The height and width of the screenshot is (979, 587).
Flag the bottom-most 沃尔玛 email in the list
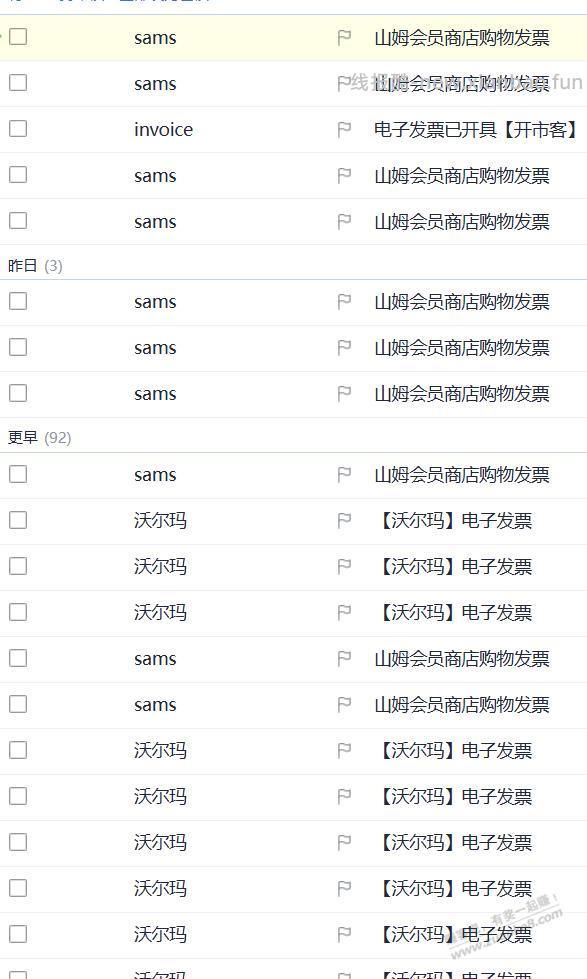[344, 934]
